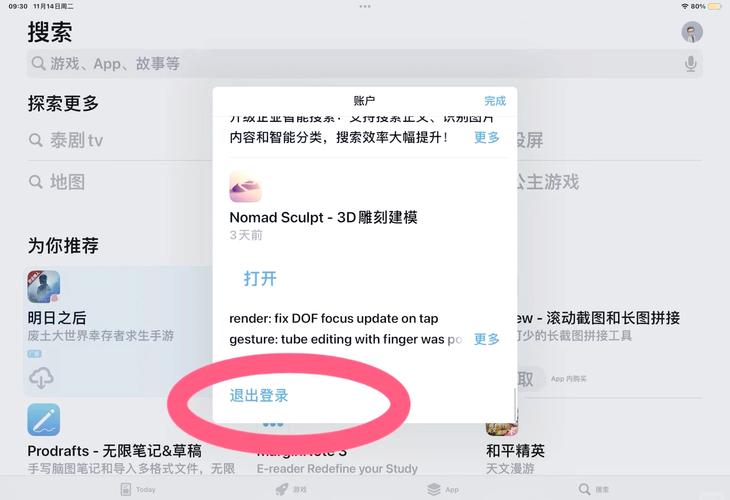The width and height of the screenshot is (730, 500).
Task: Tap the magnifier icon inside the search field
Action: [38, 63]
